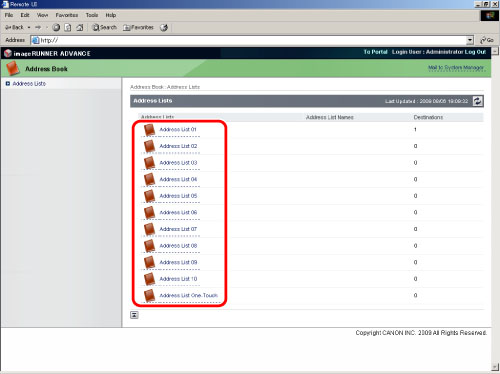Click the refresh icon beside Last Updated
500x374 pixels.
point(477,101)
